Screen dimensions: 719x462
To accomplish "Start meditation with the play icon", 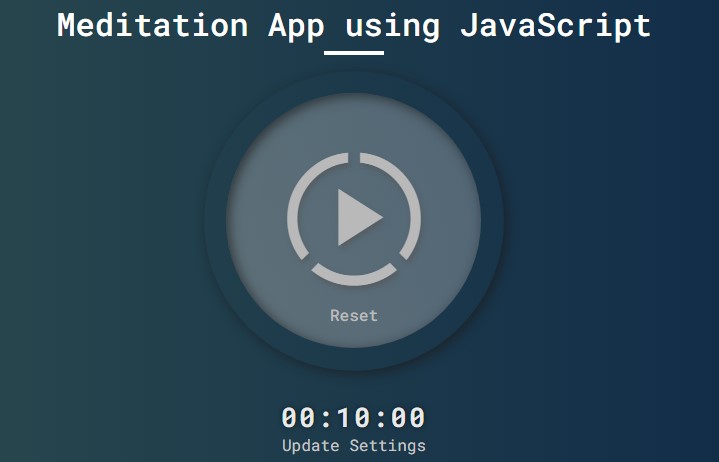I will [354, 219].
